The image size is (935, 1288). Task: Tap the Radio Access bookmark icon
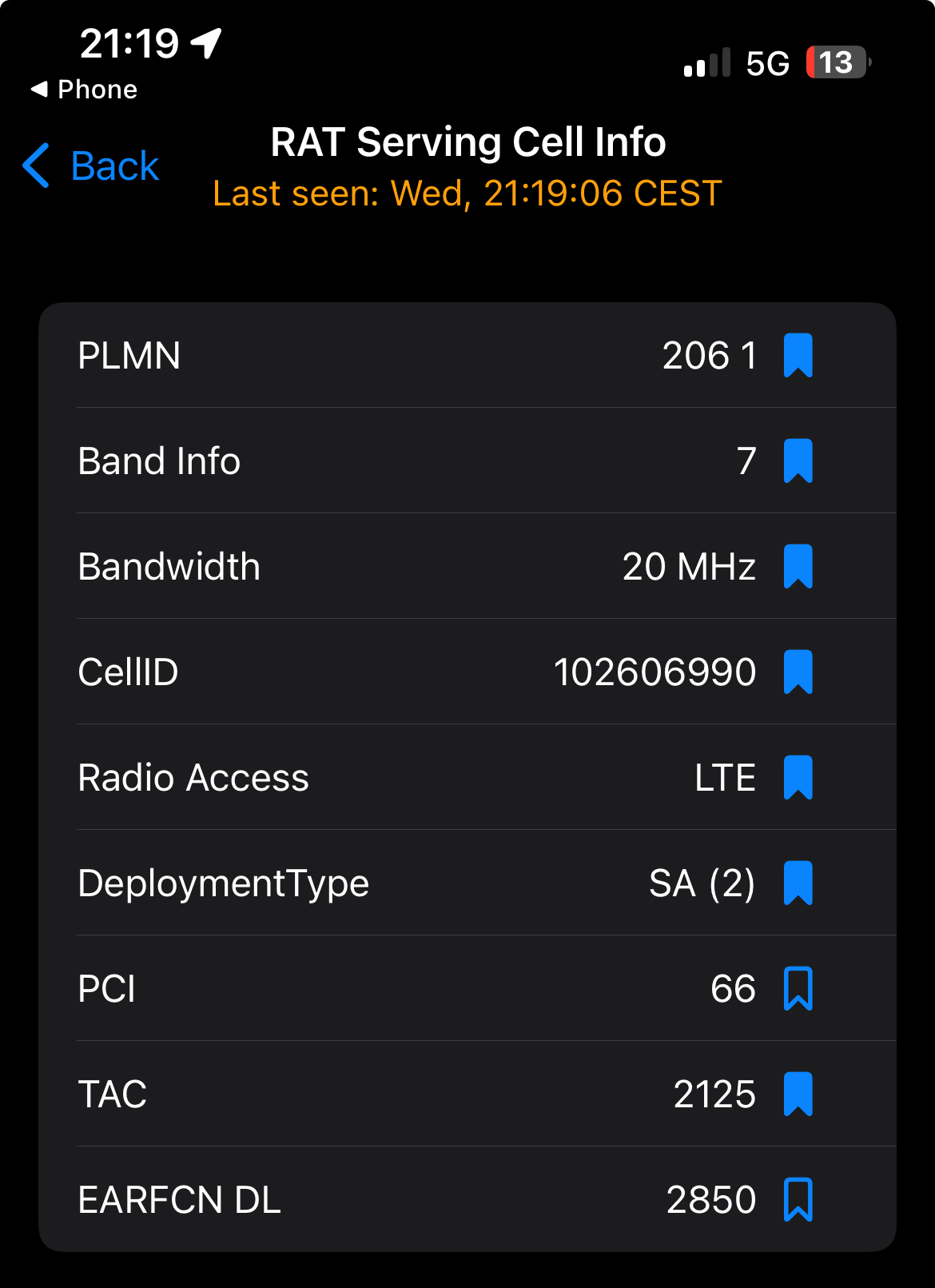(798, 777)
